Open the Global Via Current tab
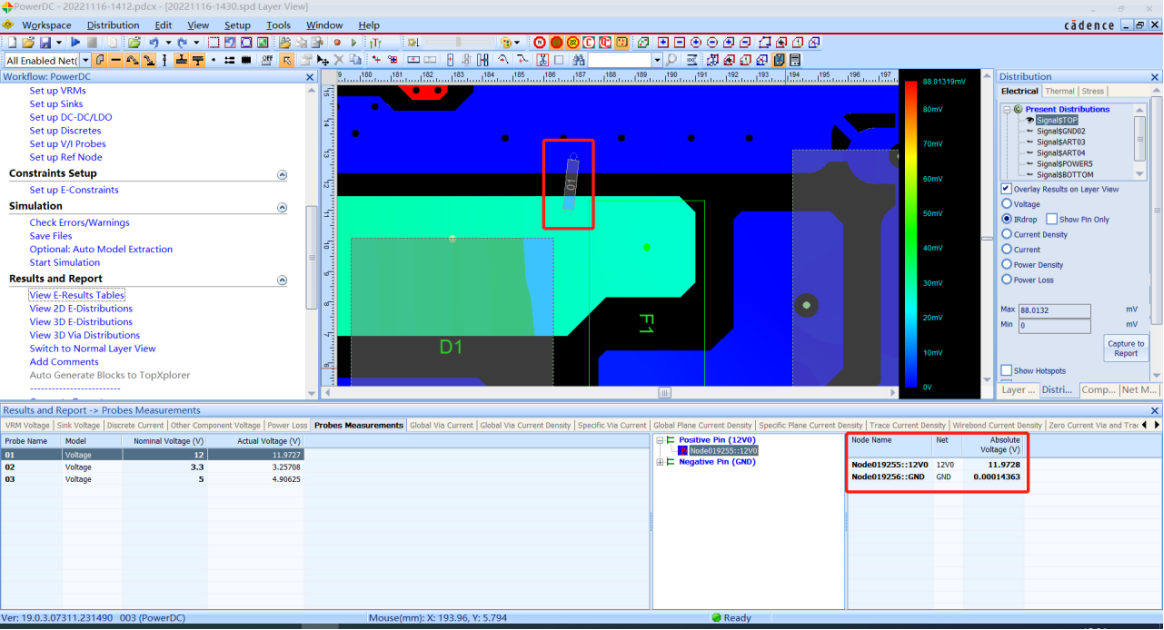The width and height of the screenshot is (1164, 630). coord(441,425)
